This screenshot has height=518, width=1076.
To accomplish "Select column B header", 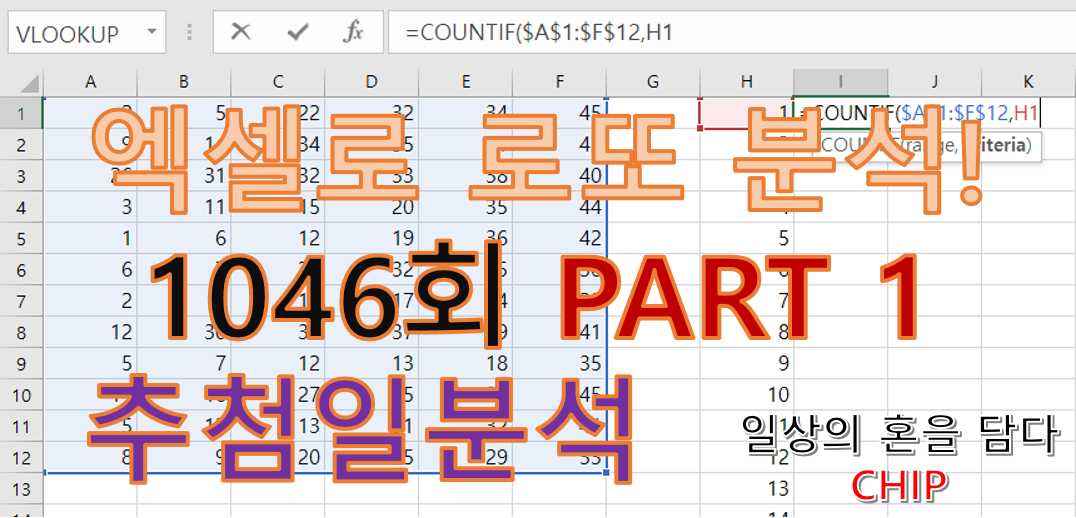I will [184, 82].
